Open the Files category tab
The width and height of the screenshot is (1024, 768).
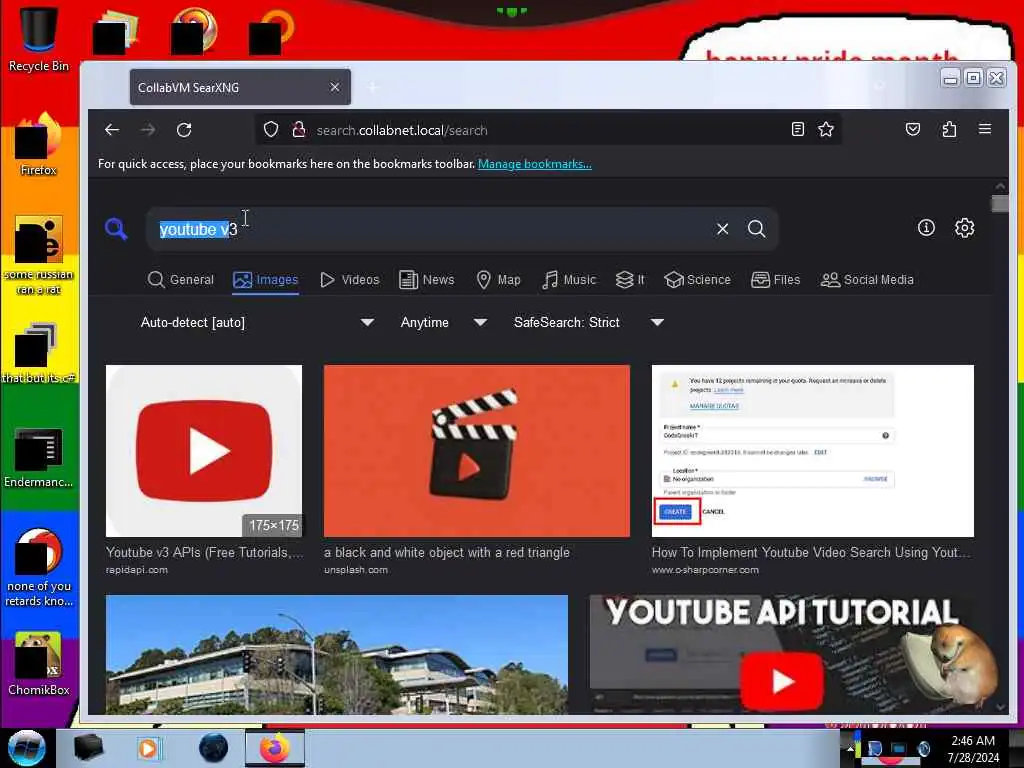(775, 280)
